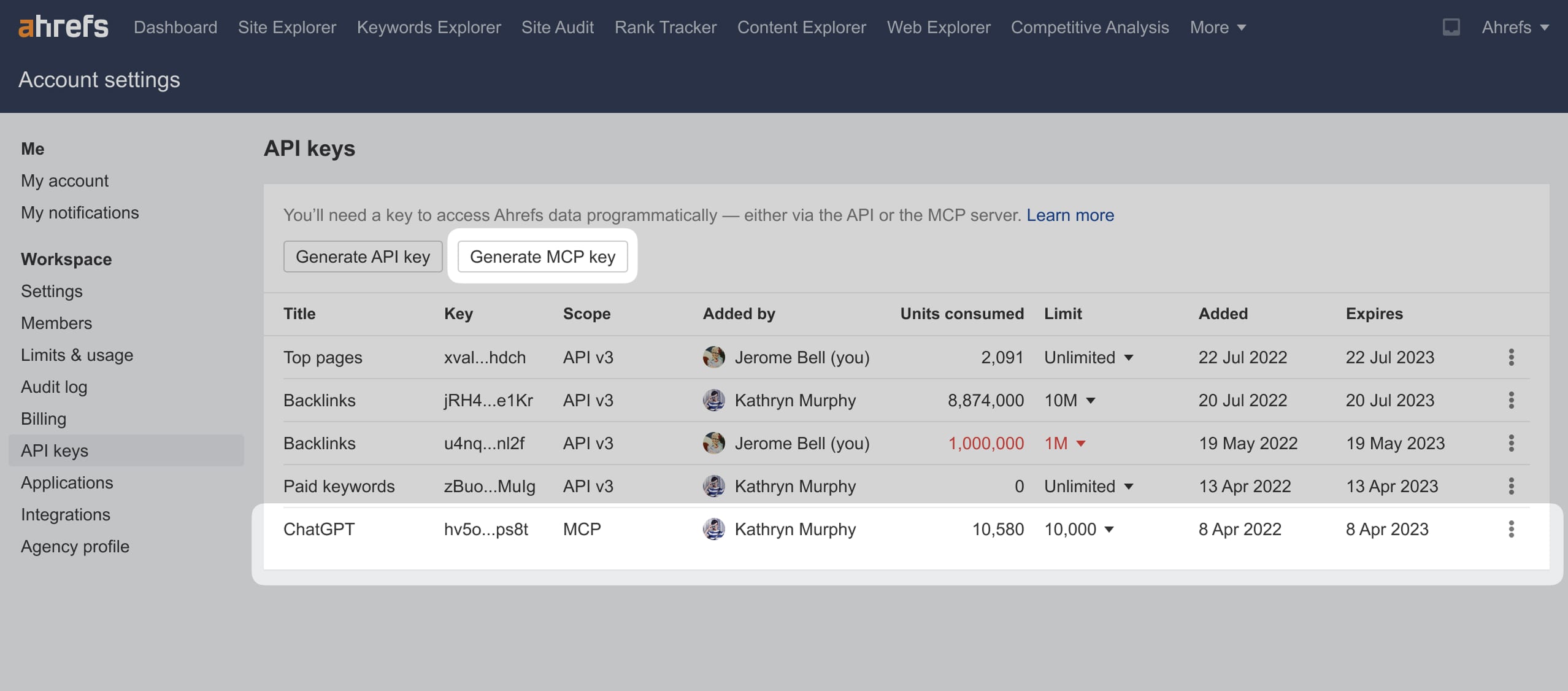
Task: Open the Ahrefs account dropdown
Action: pos(1515,27)
